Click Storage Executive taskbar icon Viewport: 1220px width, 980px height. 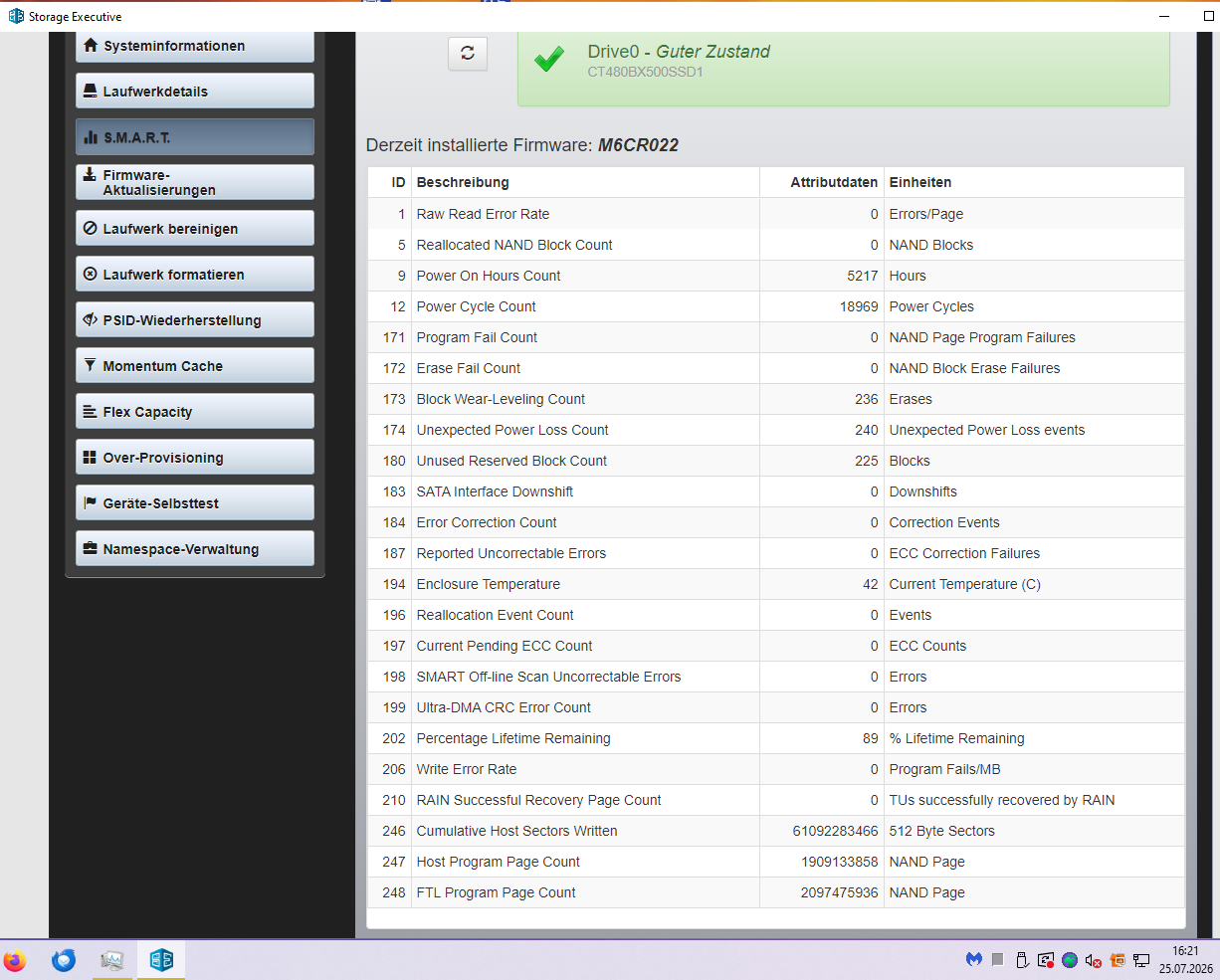161,960
